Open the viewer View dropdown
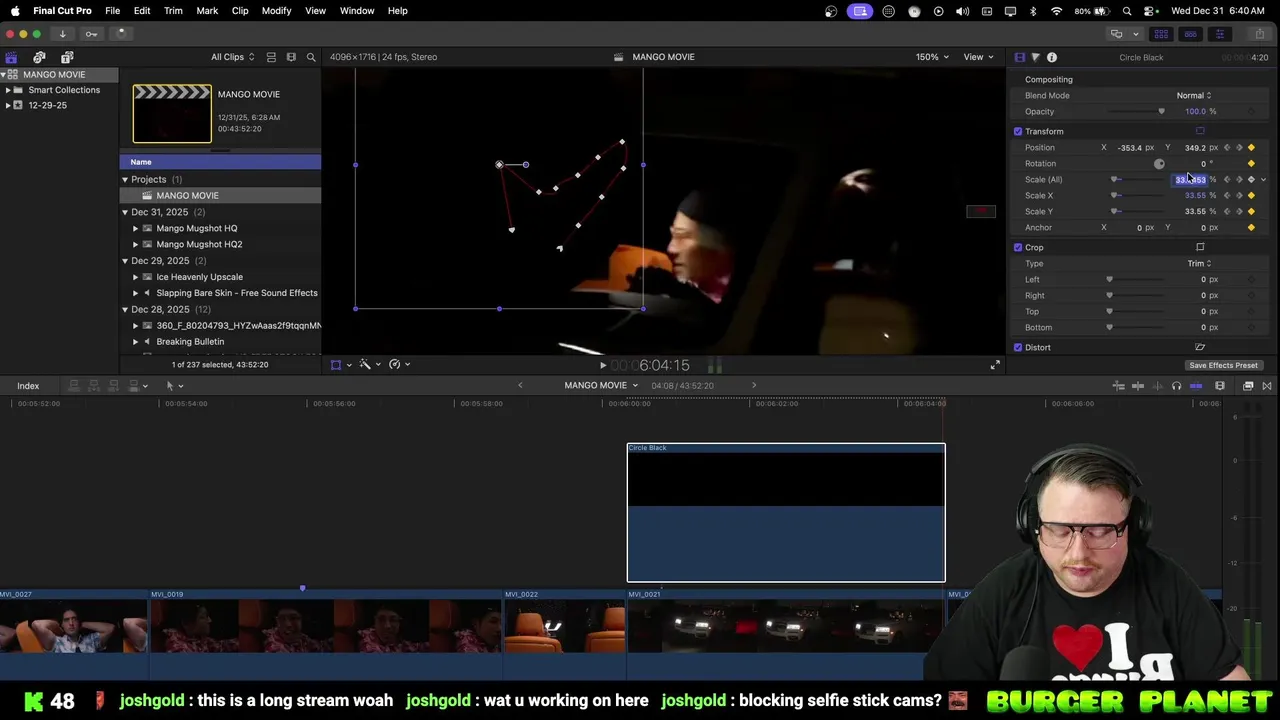Screen dimensions: 1280x720 tap(978, 57)
